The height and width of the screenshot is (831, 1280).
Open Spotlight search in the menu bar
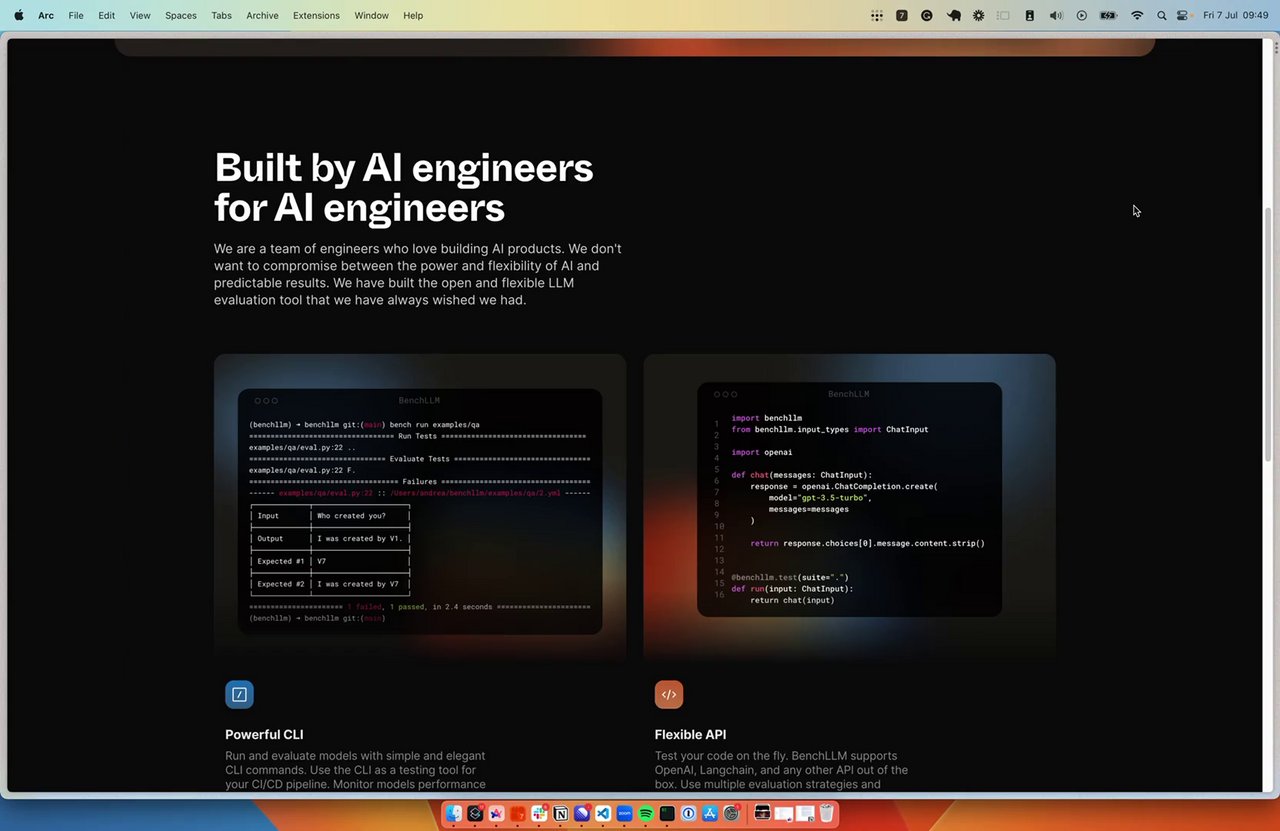click(x=1161, y=15)
